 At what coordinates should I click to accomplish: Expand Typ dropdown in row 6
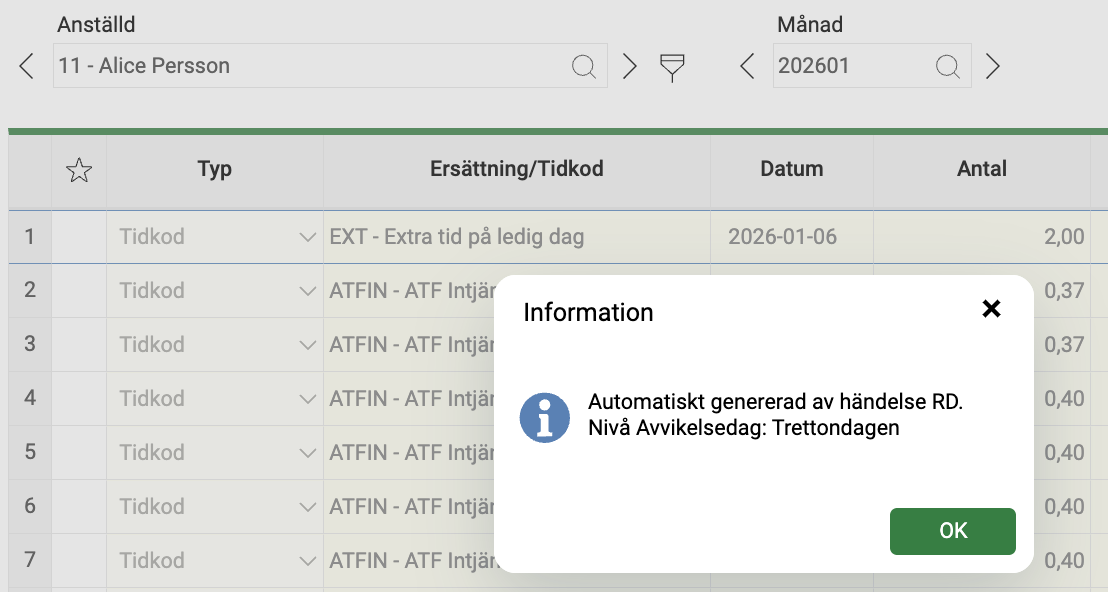[307, 507]
